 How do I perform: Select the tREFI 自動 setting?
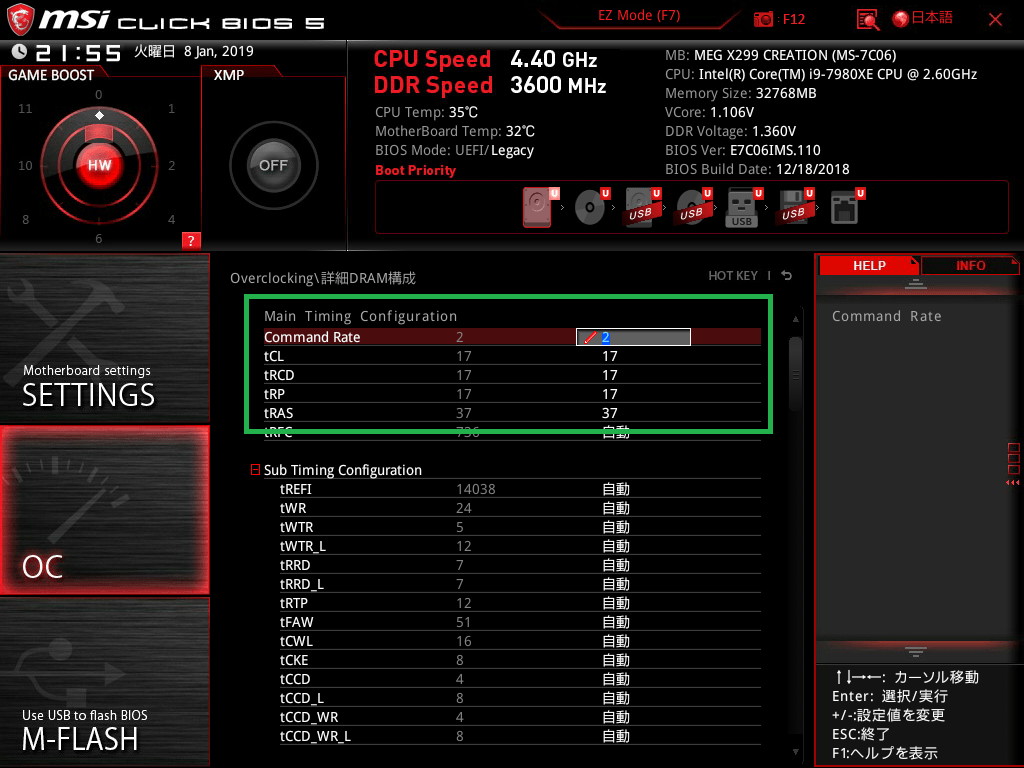point(616,489)
